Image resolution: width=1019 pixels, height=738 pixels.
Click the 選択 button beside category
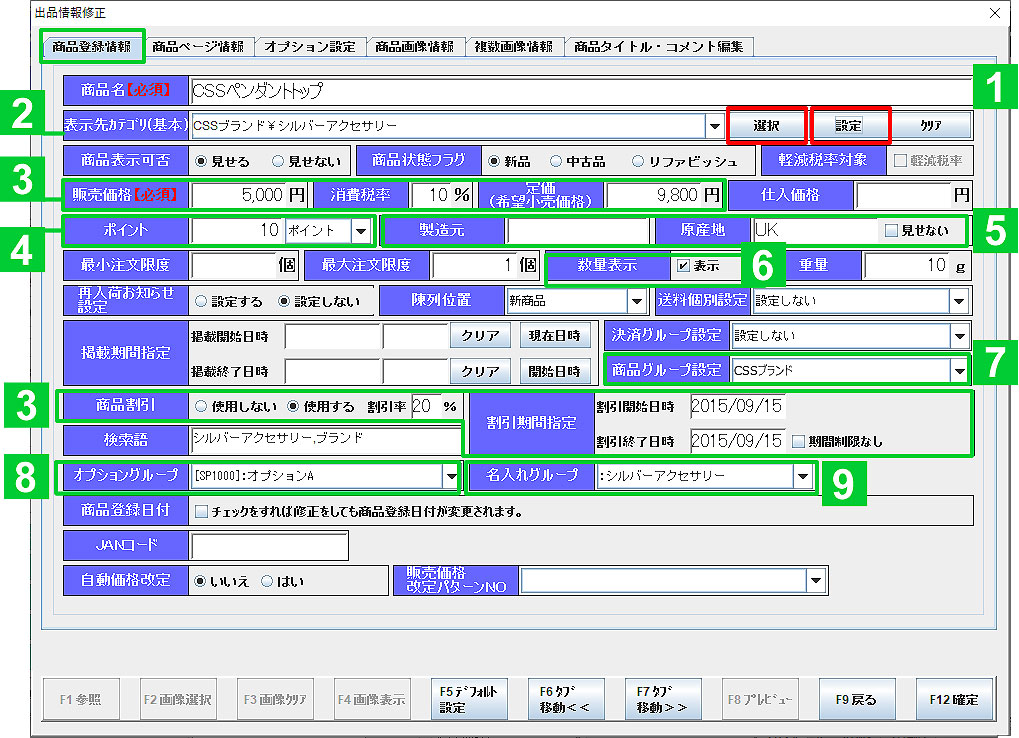[x=766, y=126]
